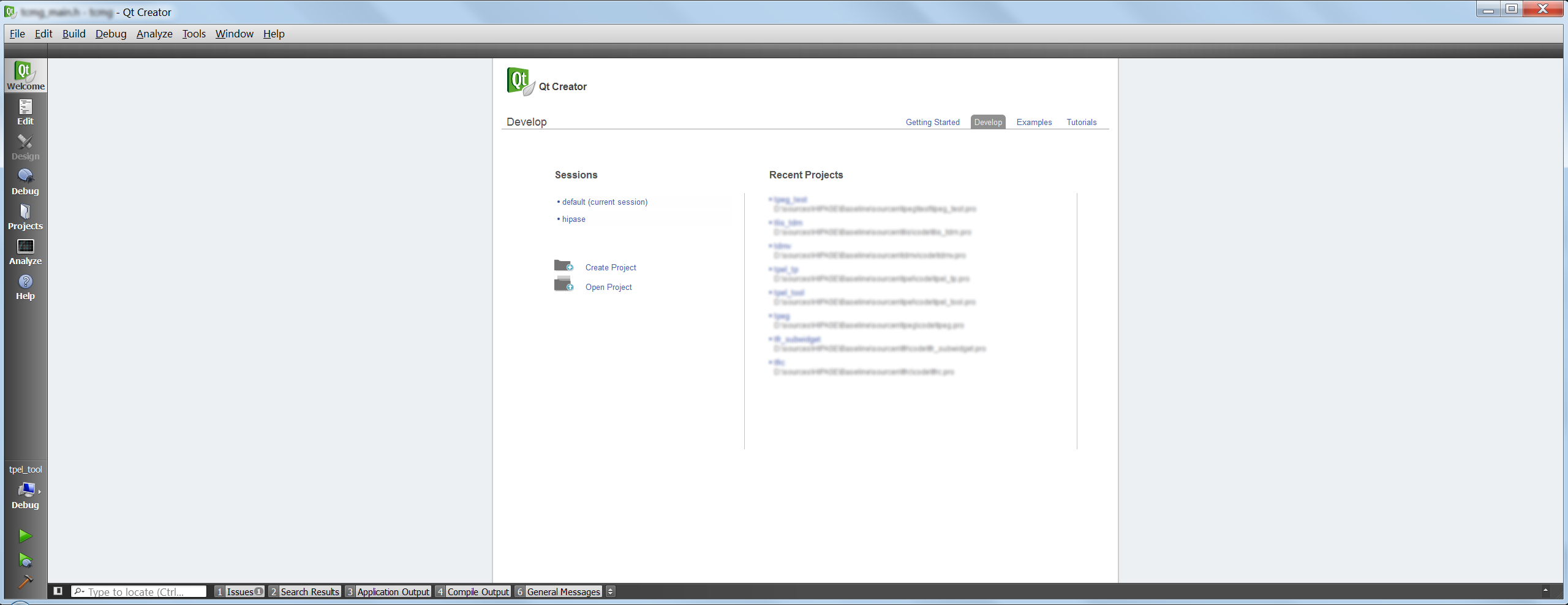This screenshot has height=605, width=1568.
Task: Switch to Welcome mode in the sidebar
Action: [x=25, y=76]
